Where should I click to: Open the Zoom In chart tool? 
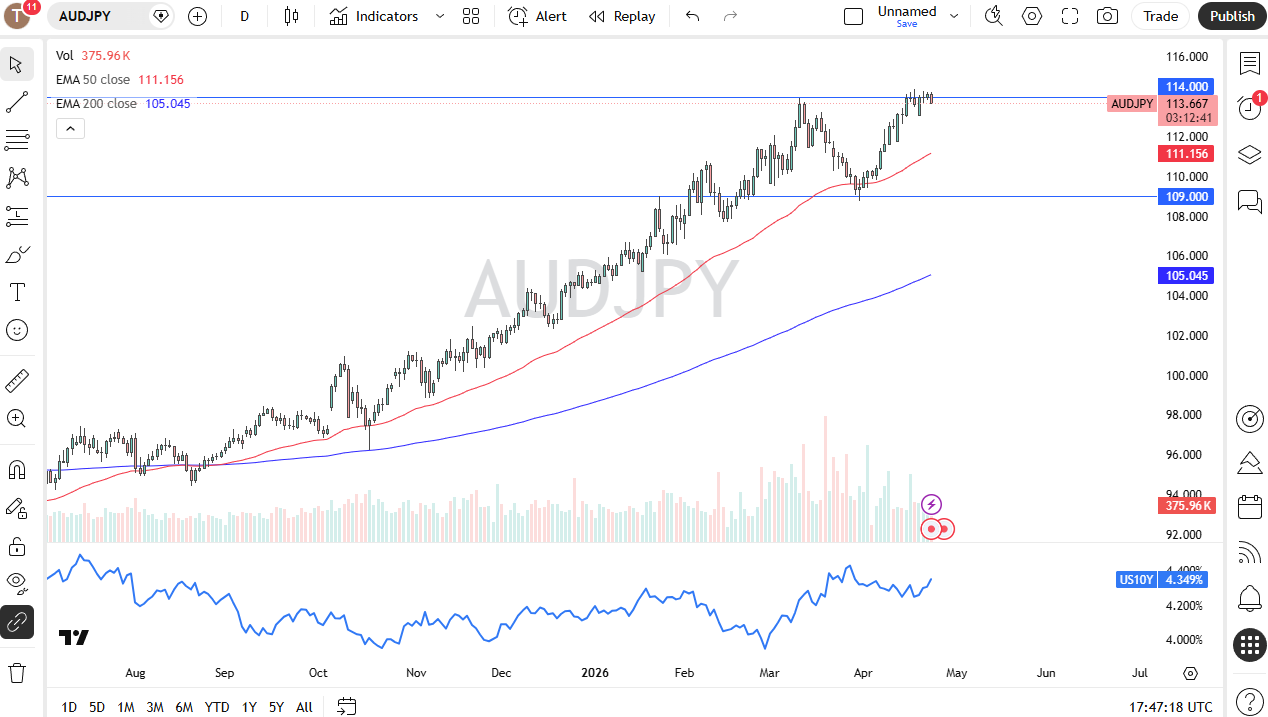16,419
